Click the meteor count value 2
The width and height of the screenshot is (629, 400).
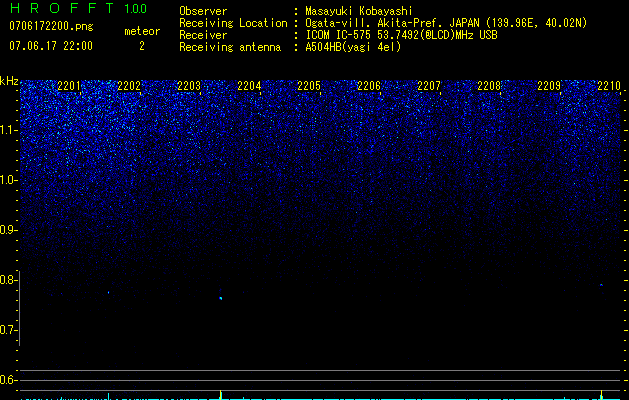point(142,46)
